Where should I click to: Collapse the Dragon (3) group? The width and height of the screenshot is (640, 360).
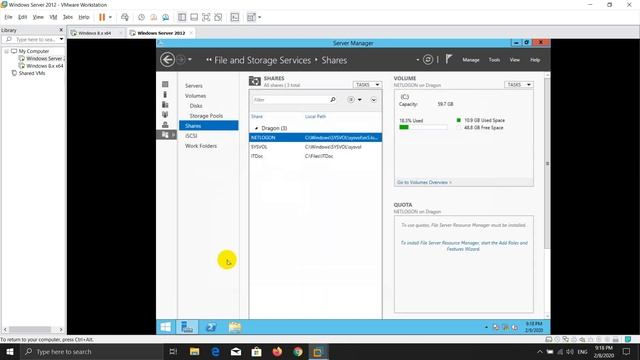pyautogui.click(x=256, y=128)
